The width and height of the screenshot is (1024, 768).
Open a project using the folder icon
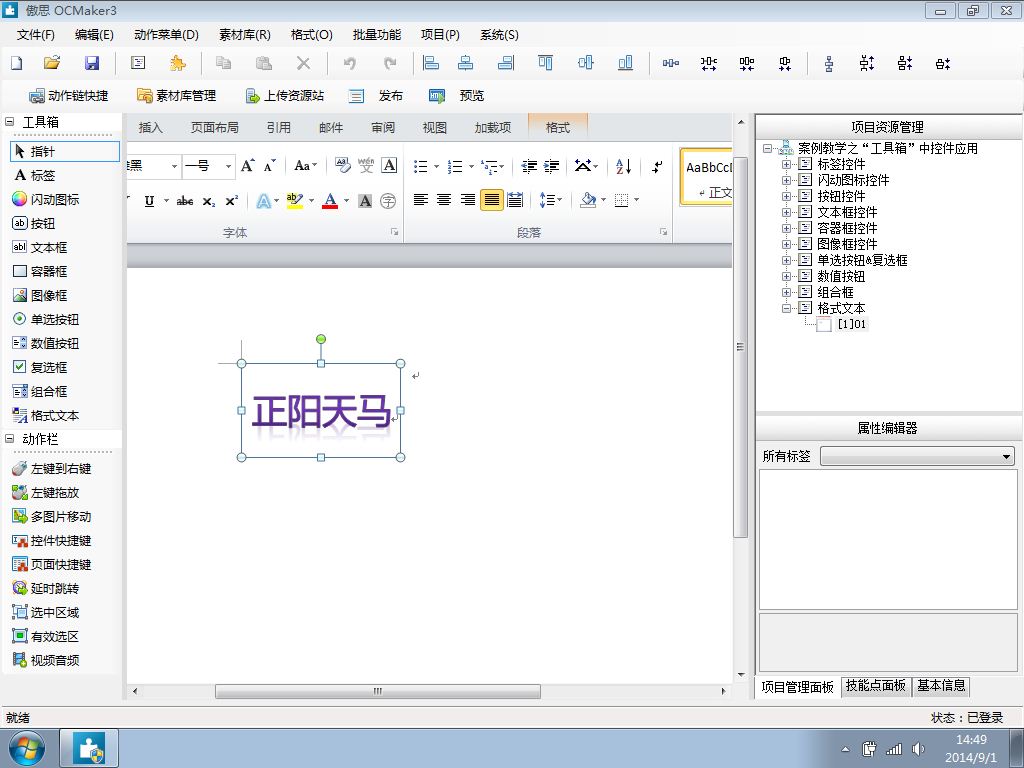pos(52,63)
